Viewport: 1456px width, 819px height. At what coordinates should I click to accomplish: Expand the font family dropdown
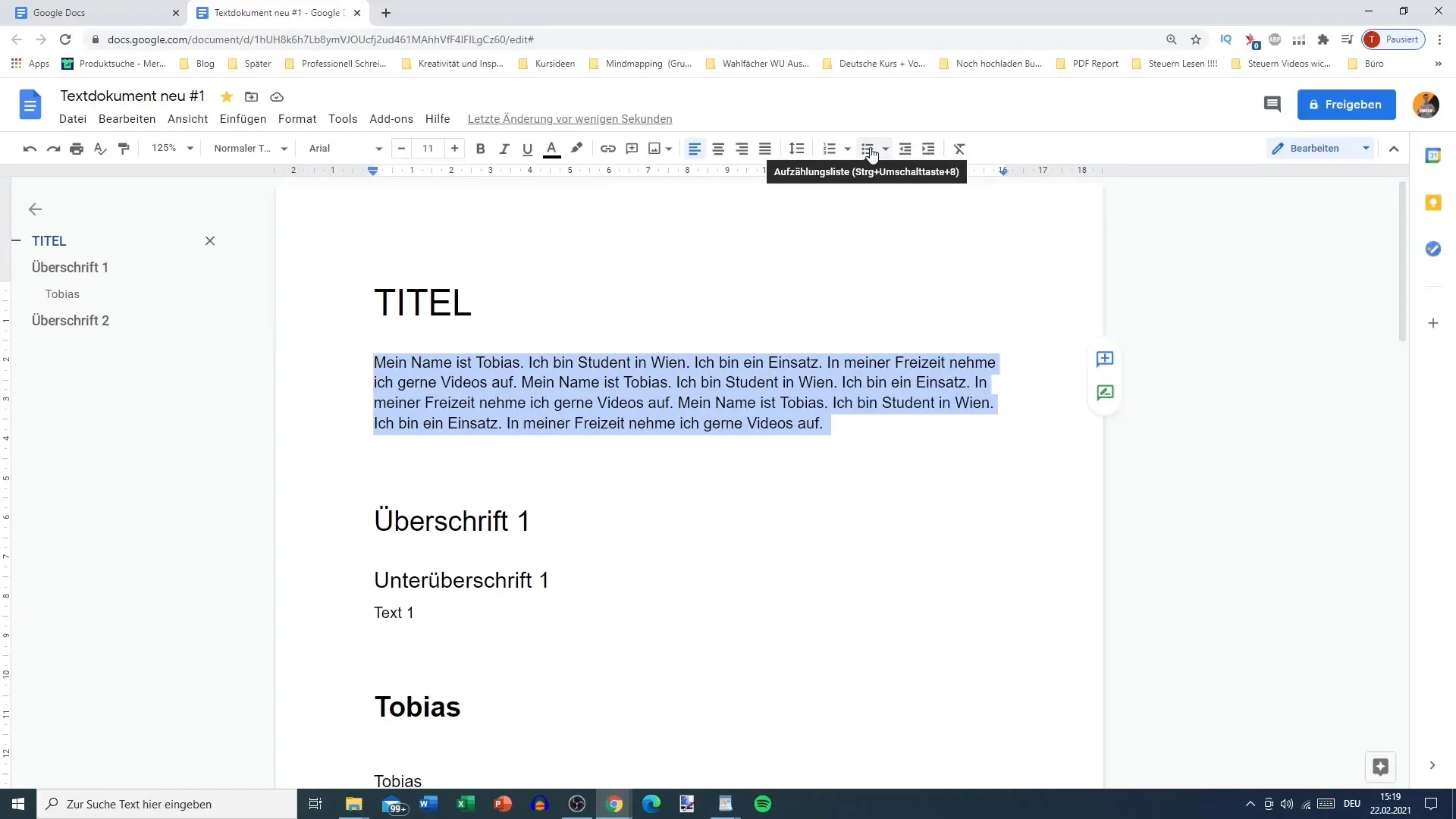(x=379, y=148)
